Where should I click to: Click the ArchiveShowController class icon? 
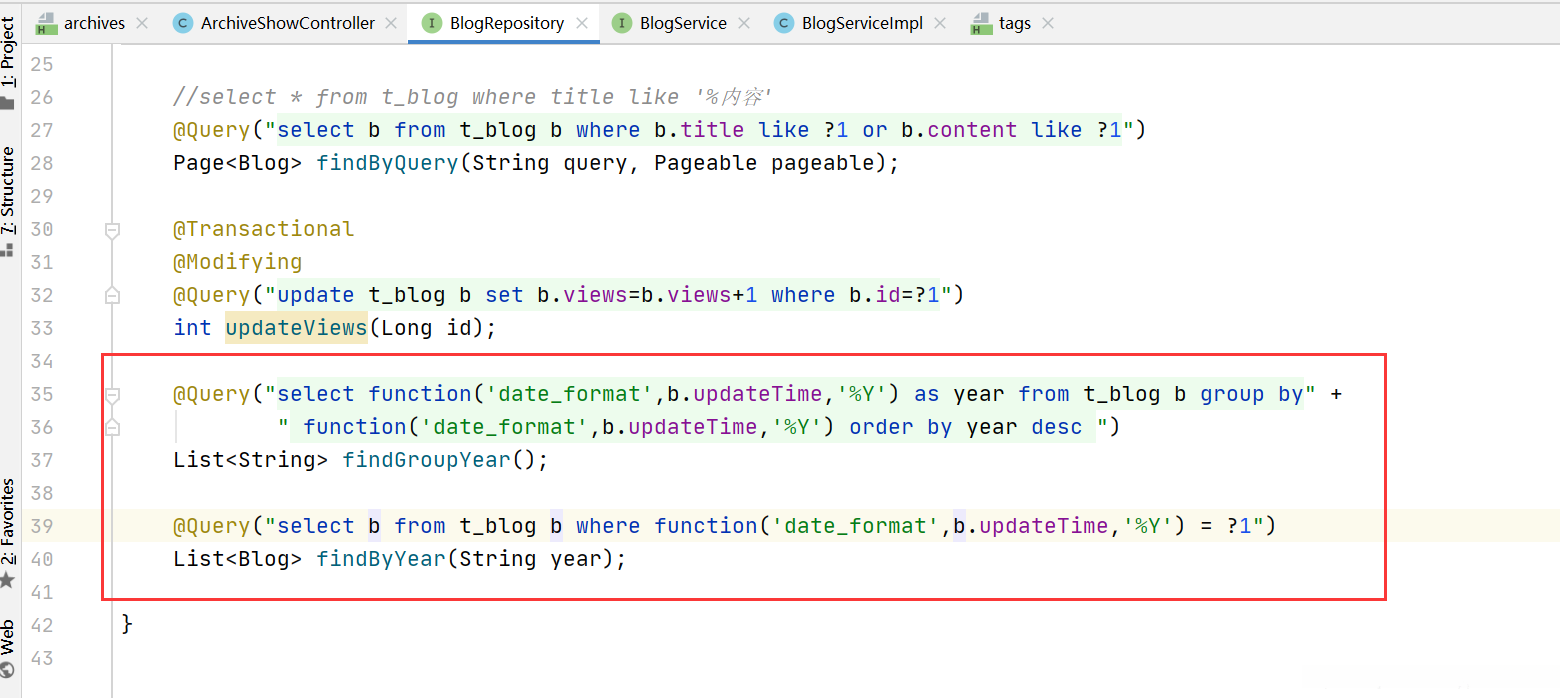(x=182, y=23)
